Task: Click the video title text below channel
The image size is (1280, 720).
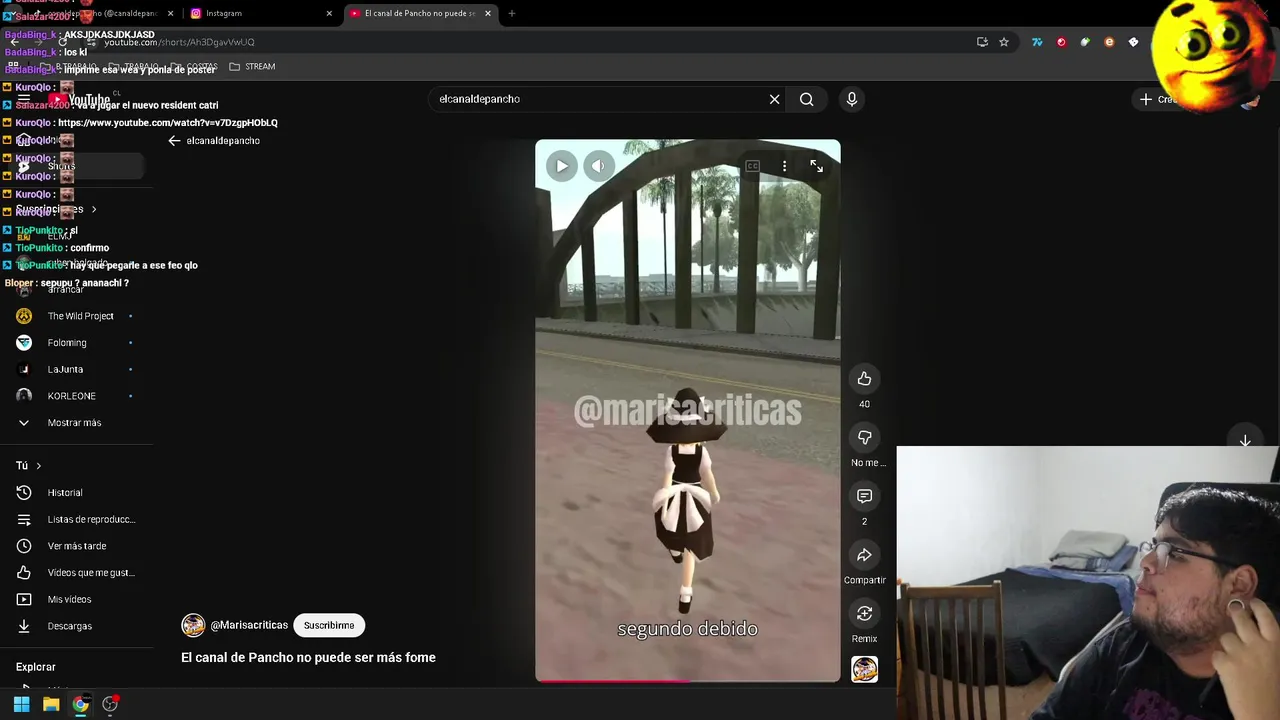Action: tap(308, 658)
